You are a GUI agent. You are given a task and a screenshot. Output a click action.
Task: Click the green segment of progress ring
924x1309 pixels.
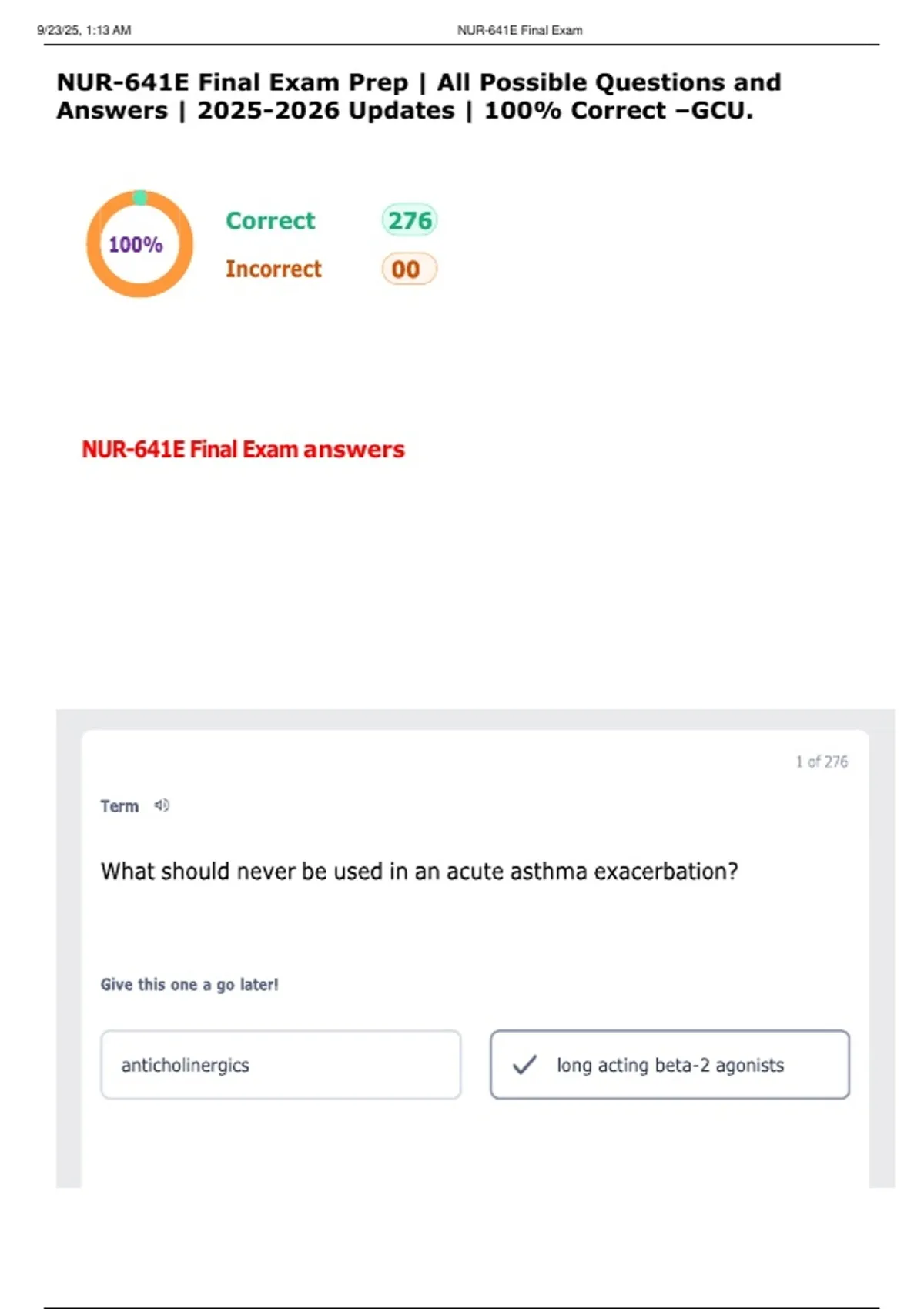(x=139, y=198)
